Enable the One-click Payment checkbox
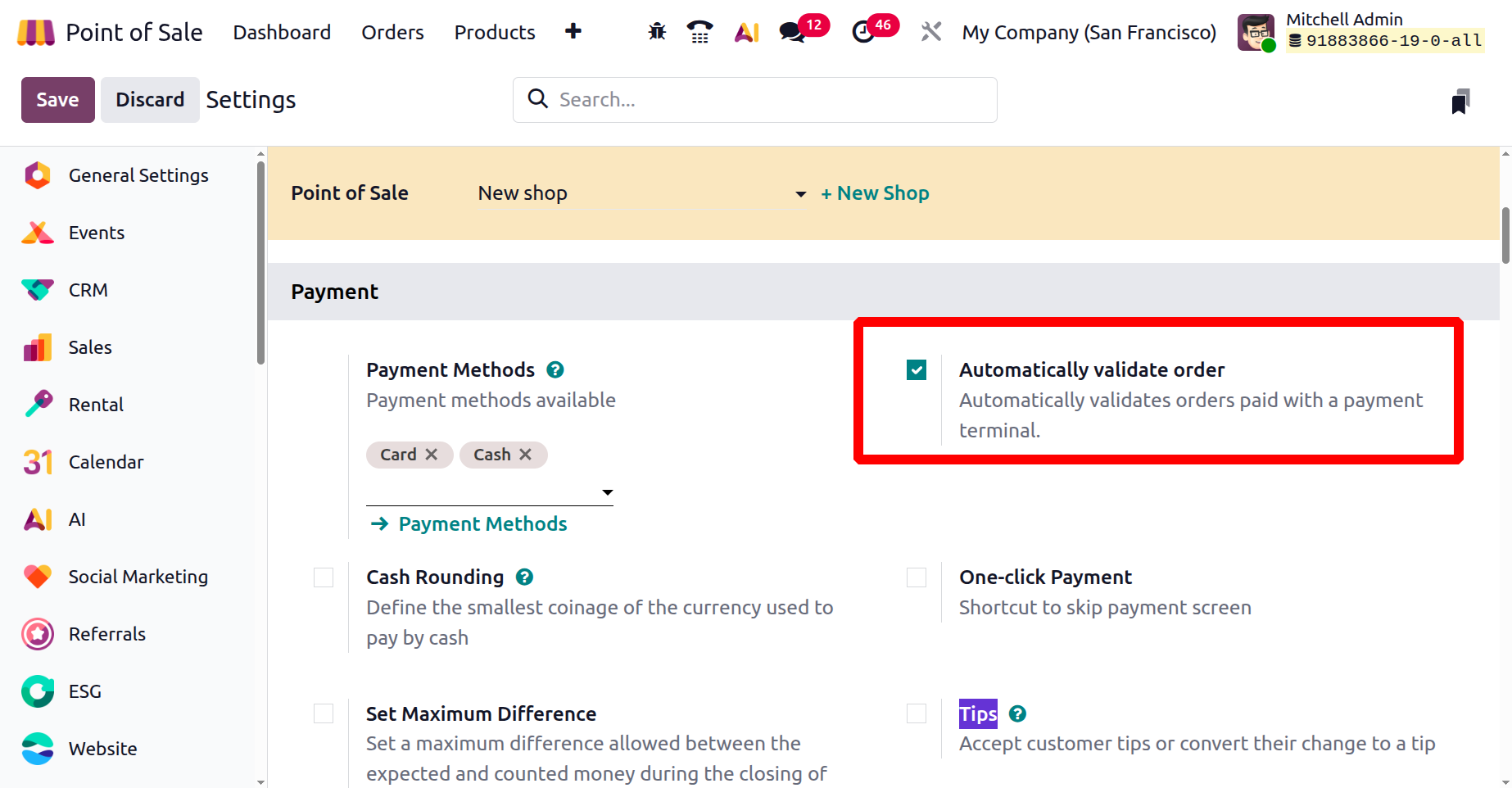 click(917, 577)
